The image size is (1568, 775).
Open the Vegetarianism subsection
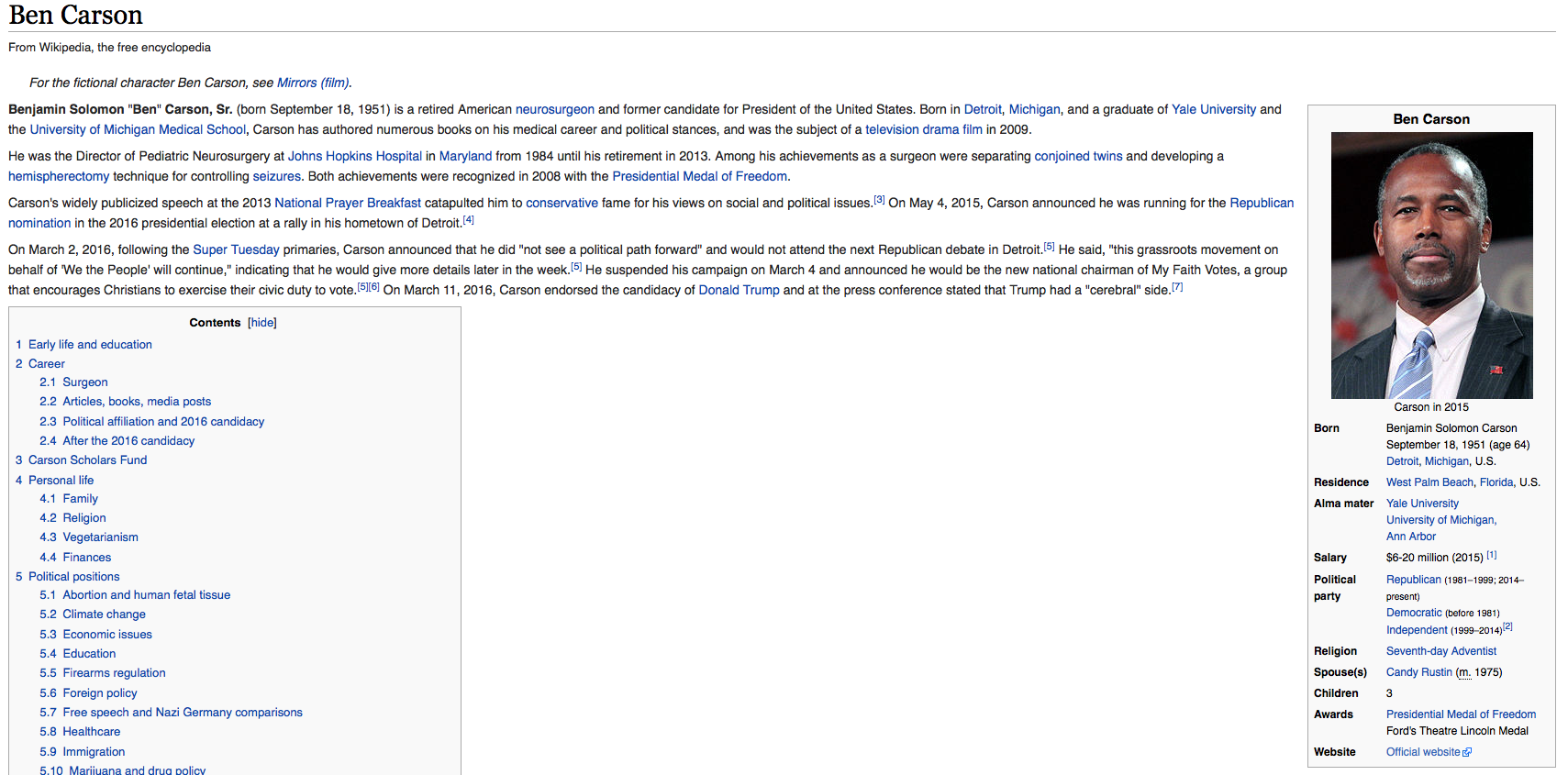[100, 537]
